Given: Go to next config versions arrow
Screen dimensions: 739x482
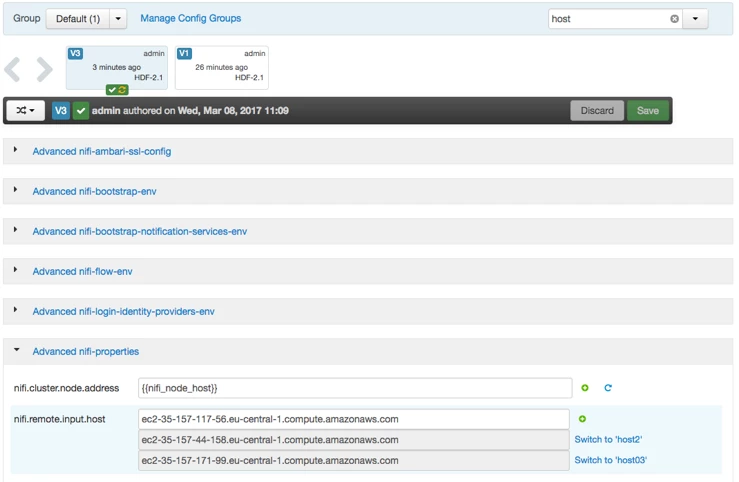Looking at the screenshot, I should tap(44, 69).
